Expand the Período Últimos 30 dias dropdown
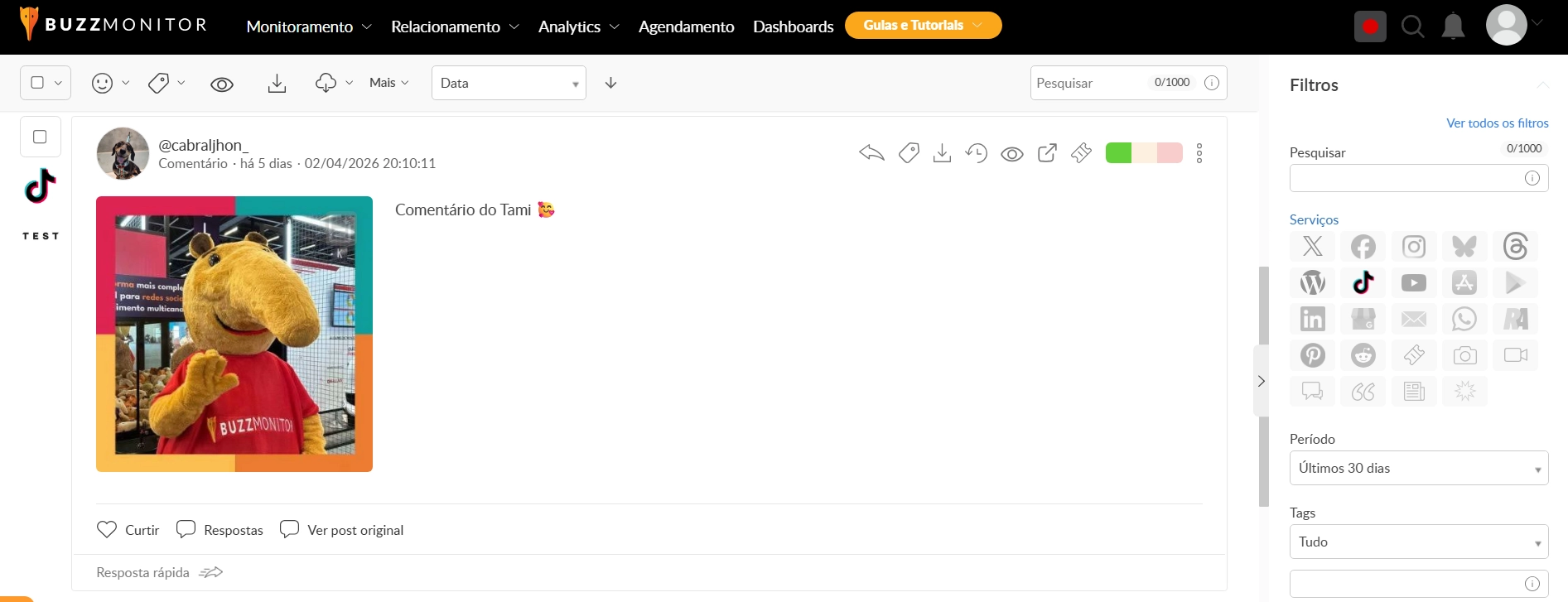This screenshot has width=1568, height=602. (1418, 468)
